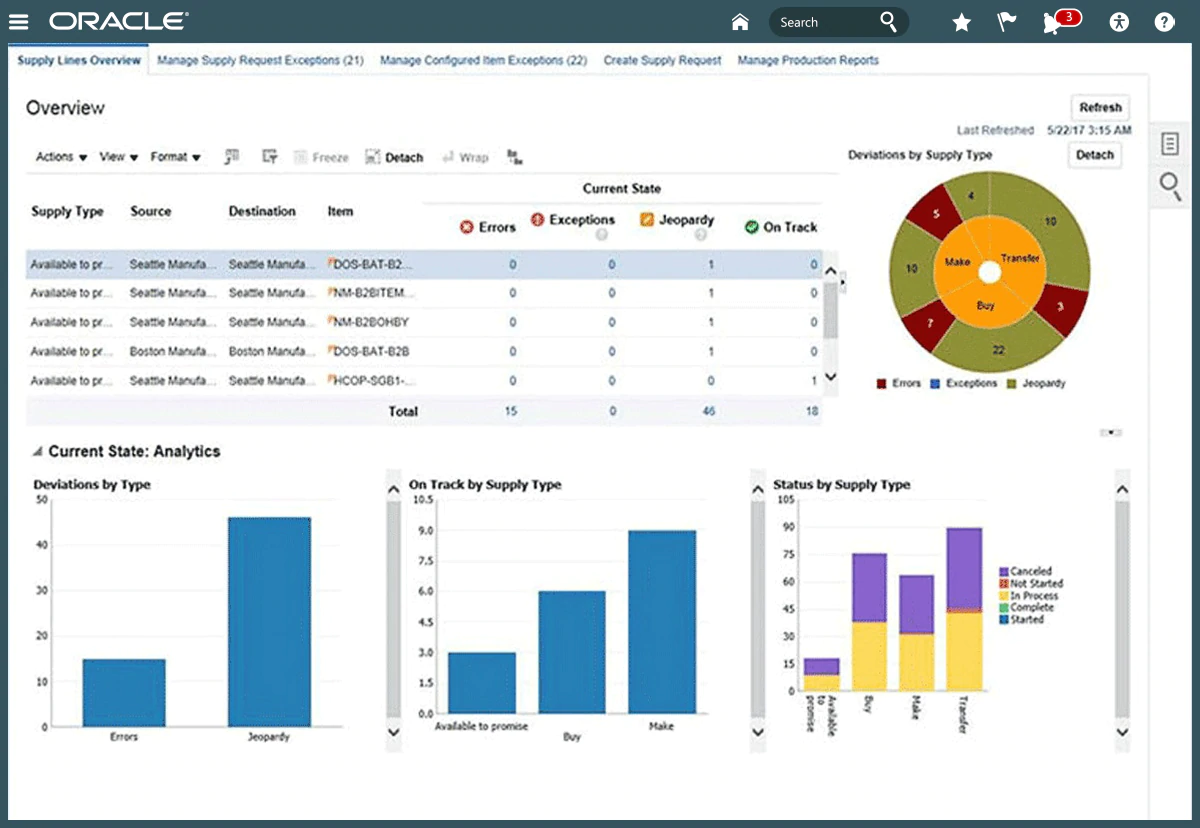
Task: Open Favorites star icon
Action: click(961, 22)
